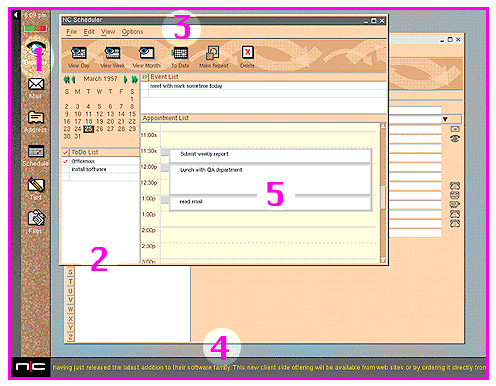Select the T letter tab in the address window
Image resolution: width=496 pixels, height=386 pixels.
point(71,282)
